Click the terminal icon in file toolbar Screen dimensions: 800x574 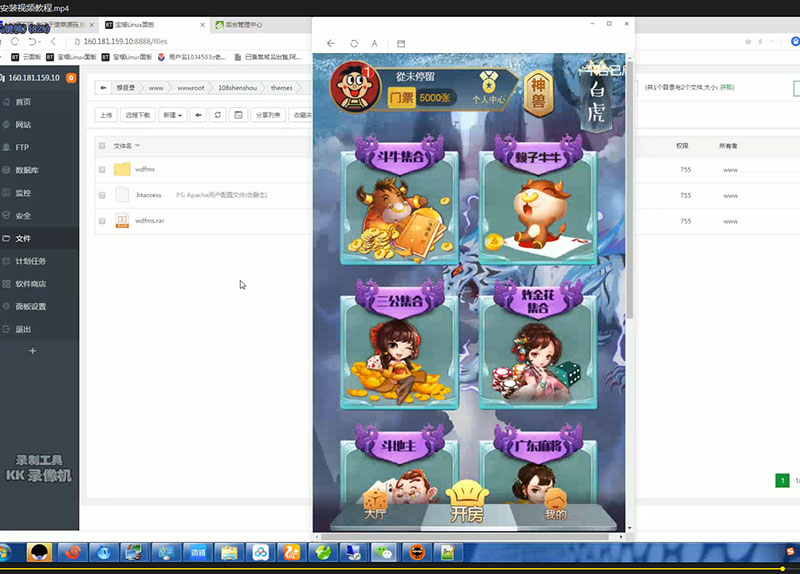(x=238, y=115)
